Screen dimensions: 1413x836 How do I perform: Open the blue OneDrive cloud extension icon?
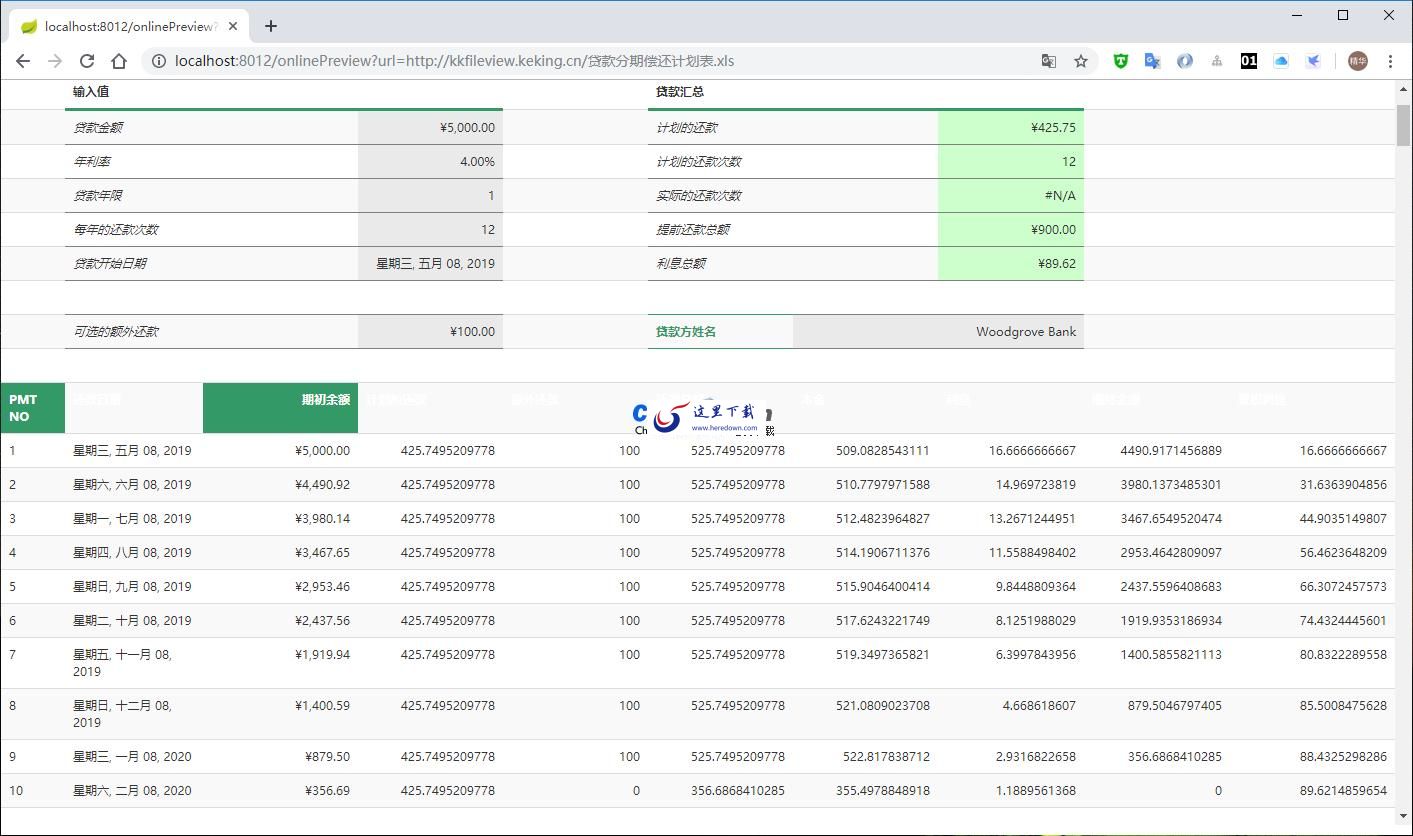tap(1281, 61)
